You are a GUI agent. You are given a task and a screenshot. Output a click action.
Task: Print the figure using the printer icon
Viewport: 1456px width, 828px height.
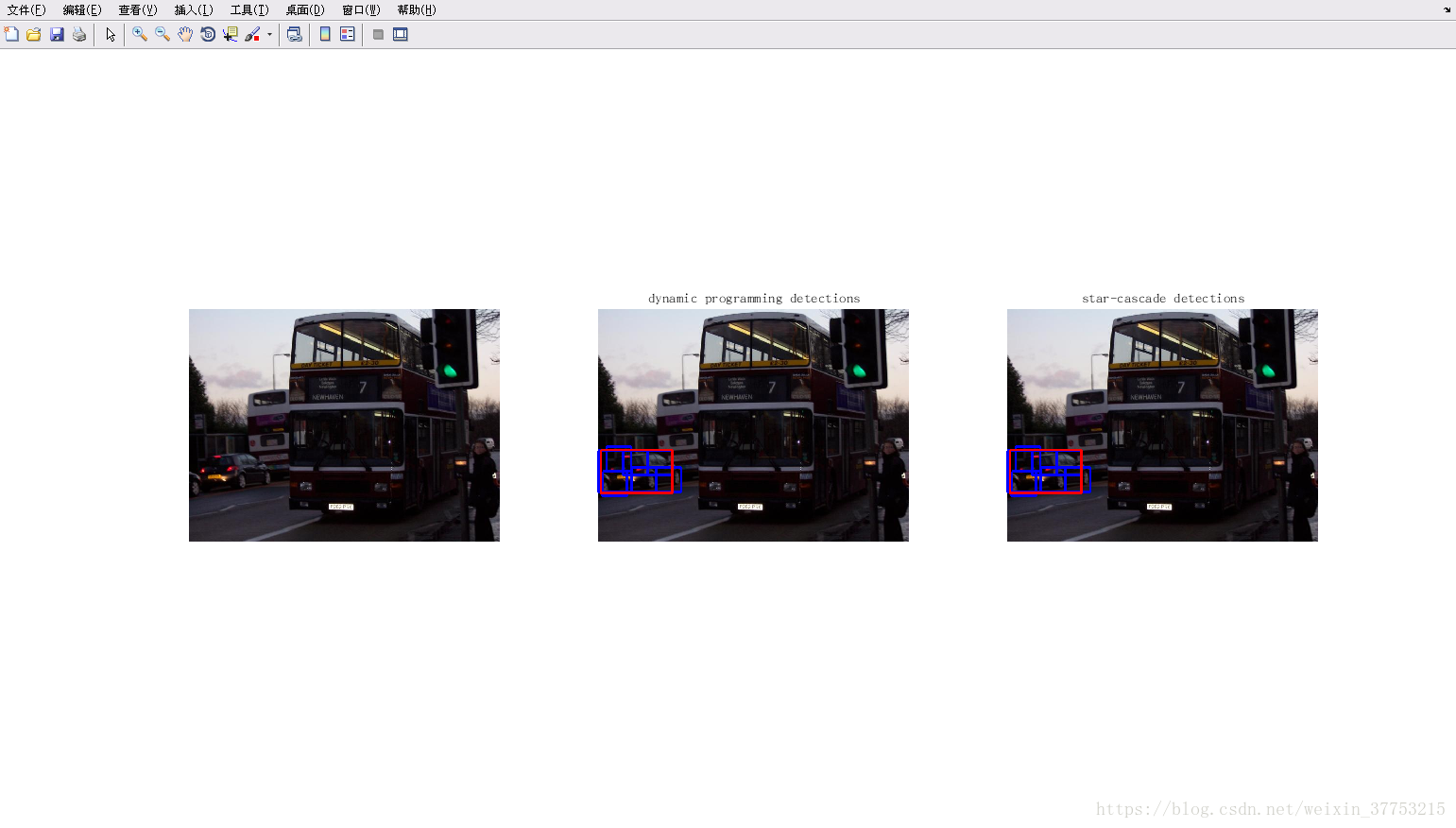click(x=79, y=34)
